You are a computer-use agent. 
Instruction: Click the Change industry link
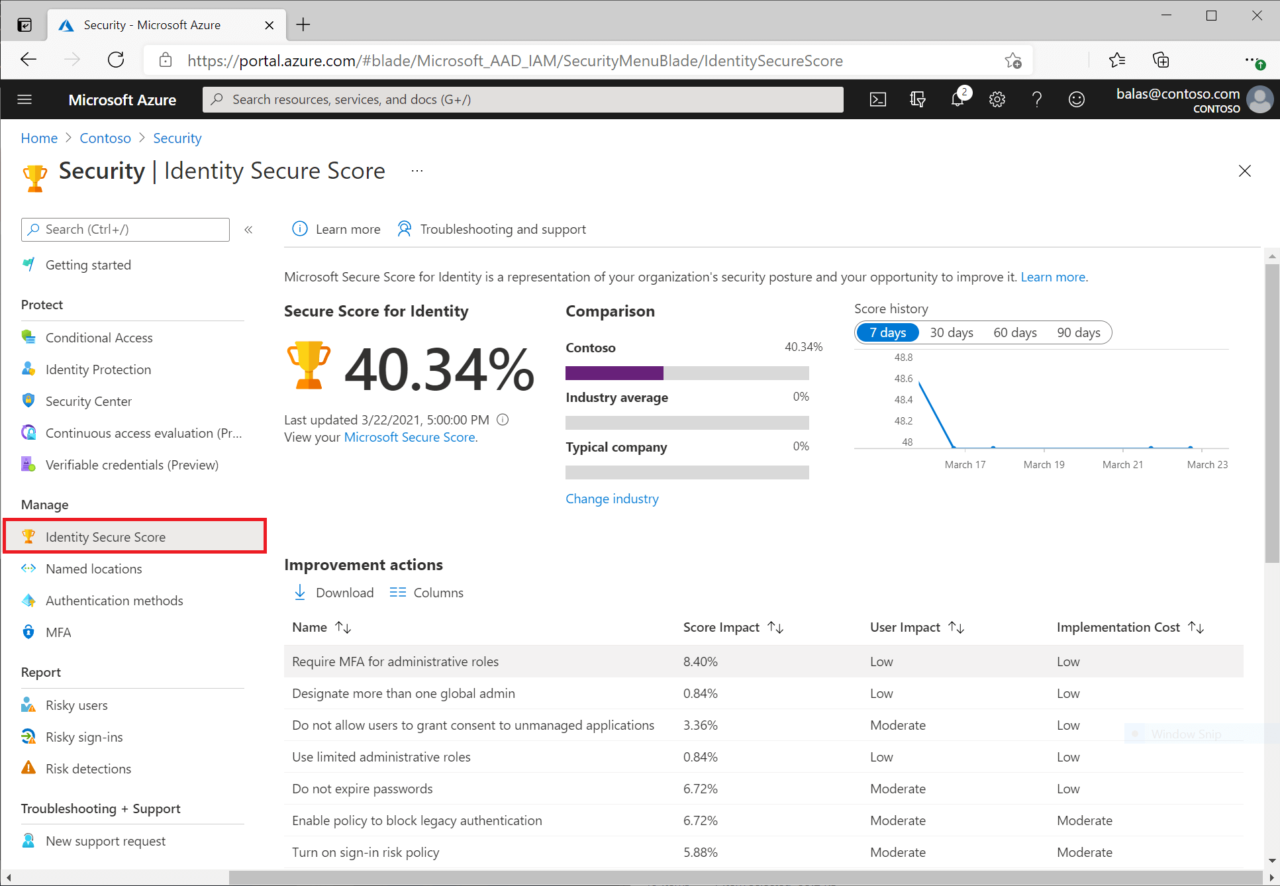(x=612, y=498)
